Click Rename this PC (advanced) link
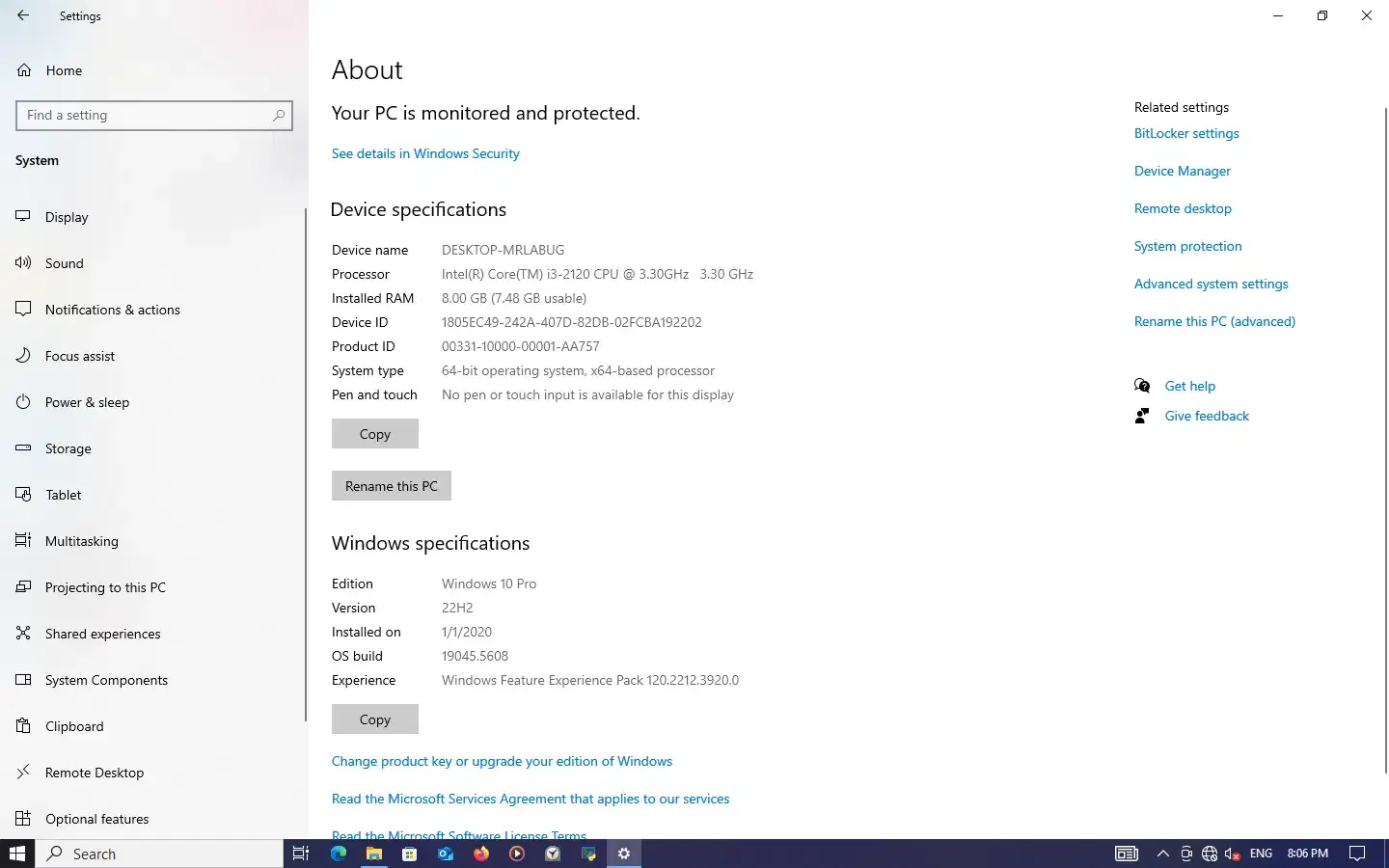This screenshot has width=1389, height=868. [x=1214, y=321]
